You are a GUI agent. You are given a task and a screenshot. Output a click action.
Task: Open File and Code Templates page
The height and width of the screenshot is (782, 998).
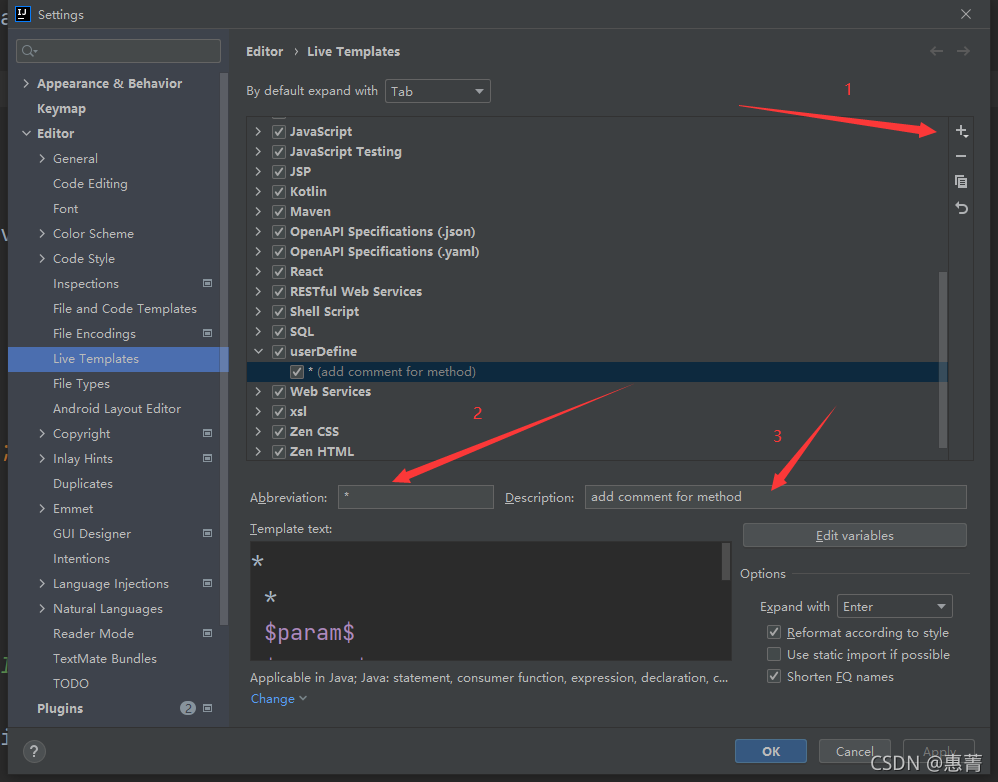[x=125, y=309]
